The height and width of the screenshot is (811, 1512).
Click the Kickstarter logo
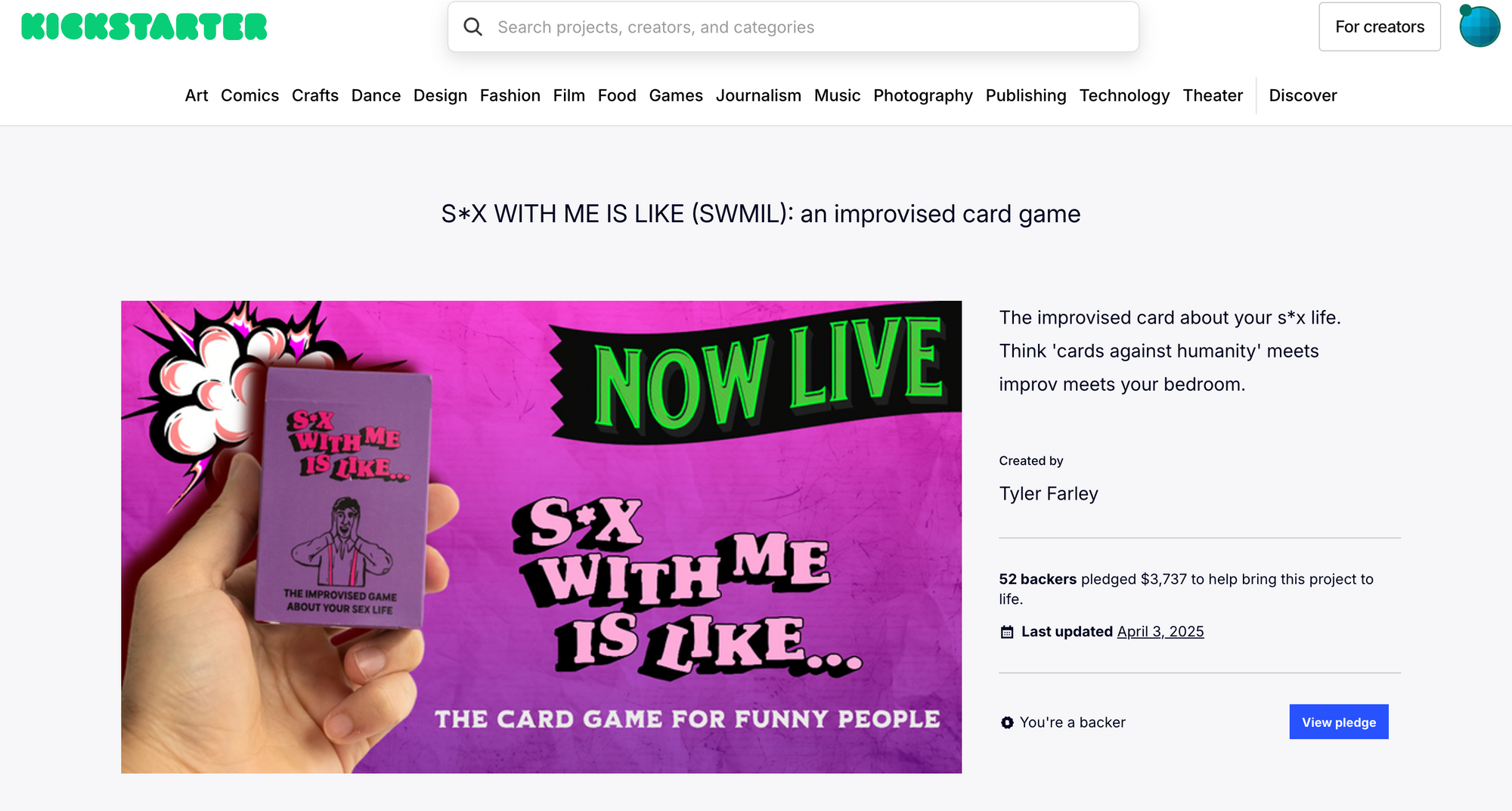144,26
